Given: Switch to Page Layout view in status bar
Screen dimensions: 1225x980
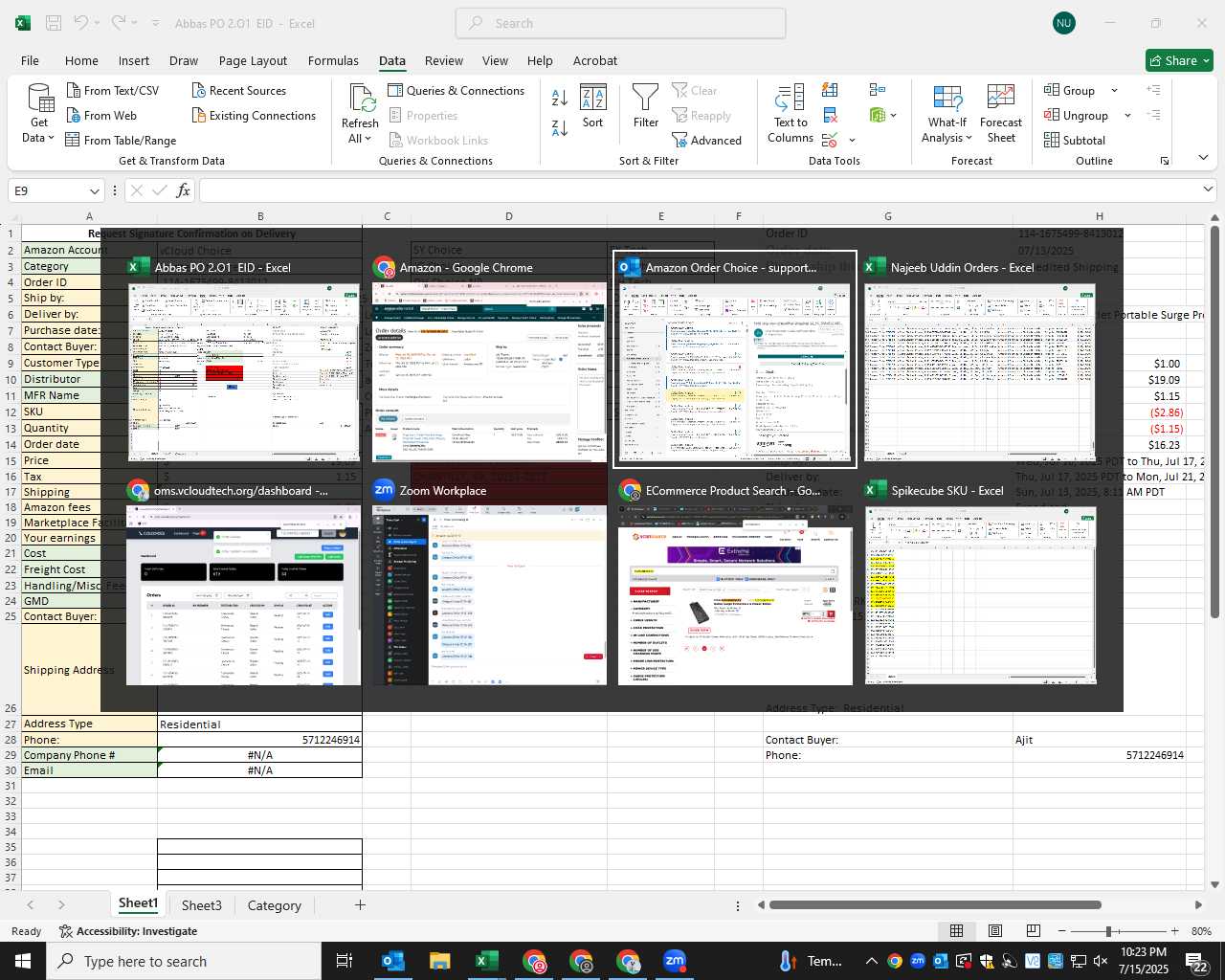Looking at the screenshot, I should tap(995, 931).
